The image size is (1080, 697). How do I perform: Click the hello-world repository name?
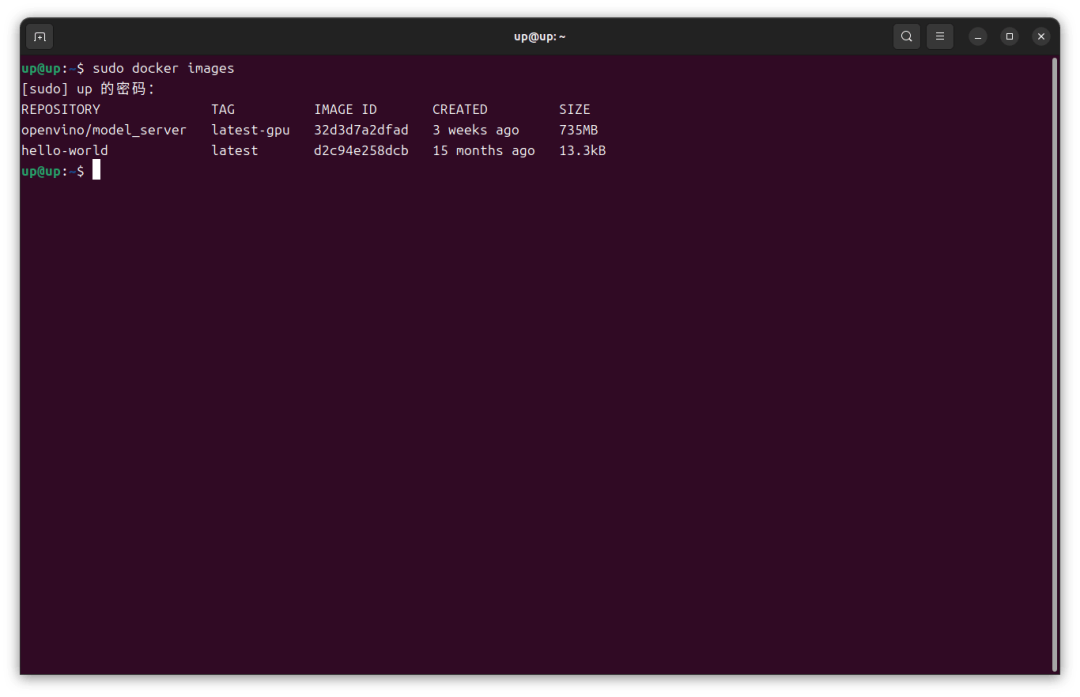64,150
